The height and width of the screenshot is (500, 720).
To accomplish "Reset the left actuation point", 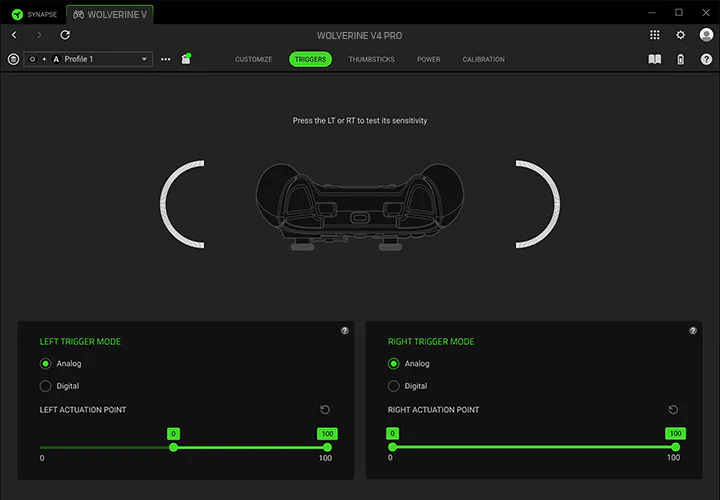I will click(x=325, y=410).
